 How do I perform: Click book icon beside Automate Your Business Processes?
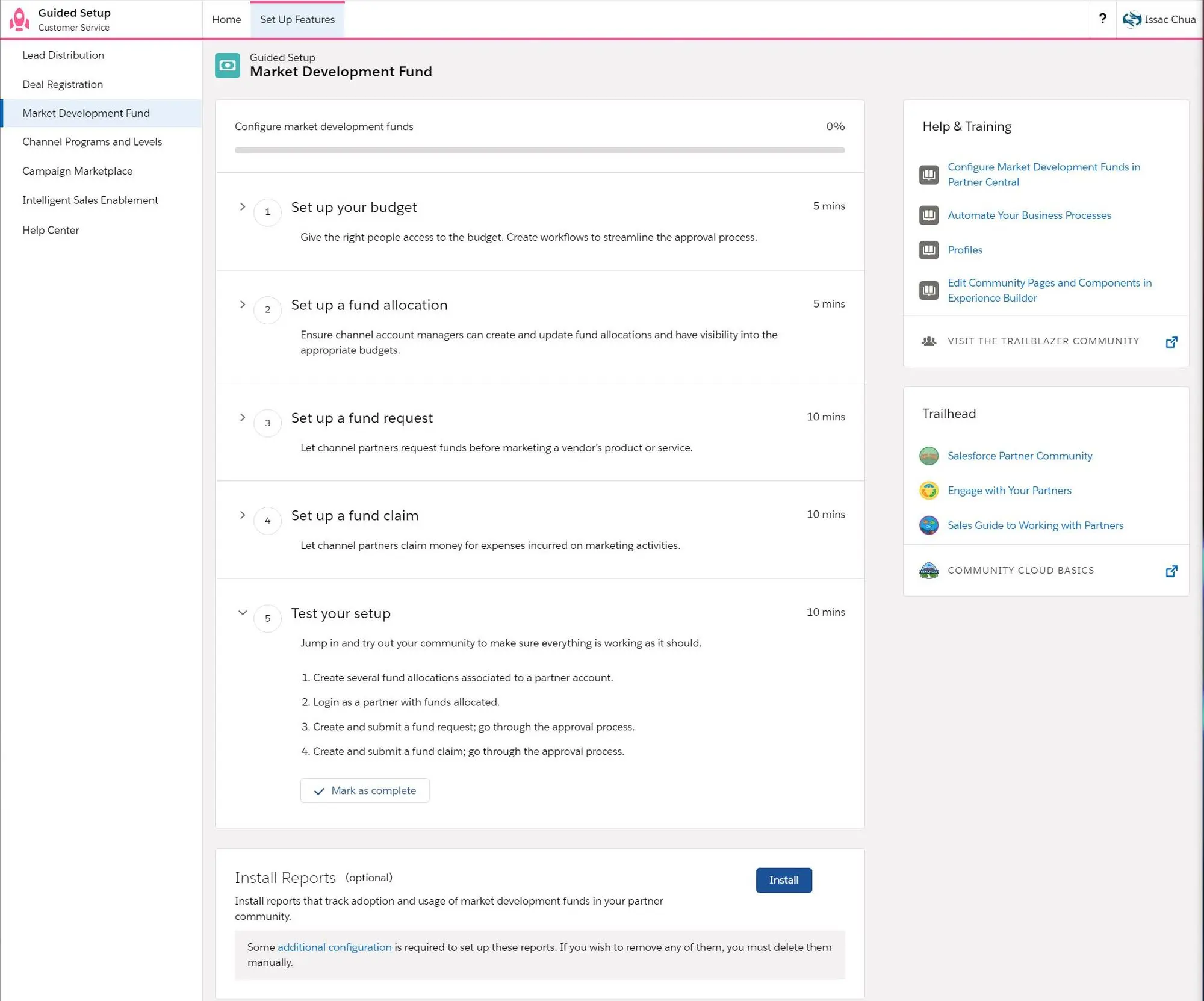click(928, 215)
